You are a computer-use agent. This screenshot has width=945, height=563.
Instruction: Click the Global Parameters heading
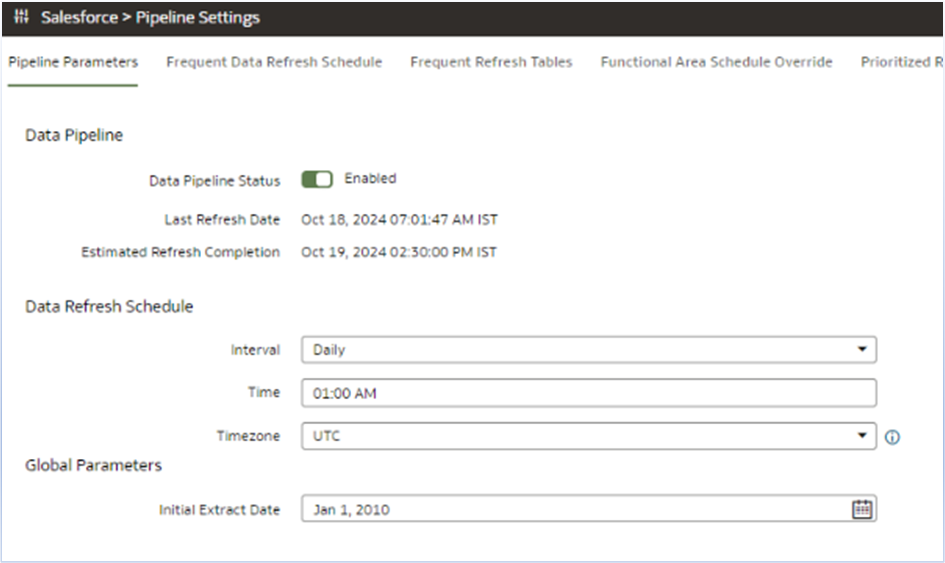click(x=93, y=465)
